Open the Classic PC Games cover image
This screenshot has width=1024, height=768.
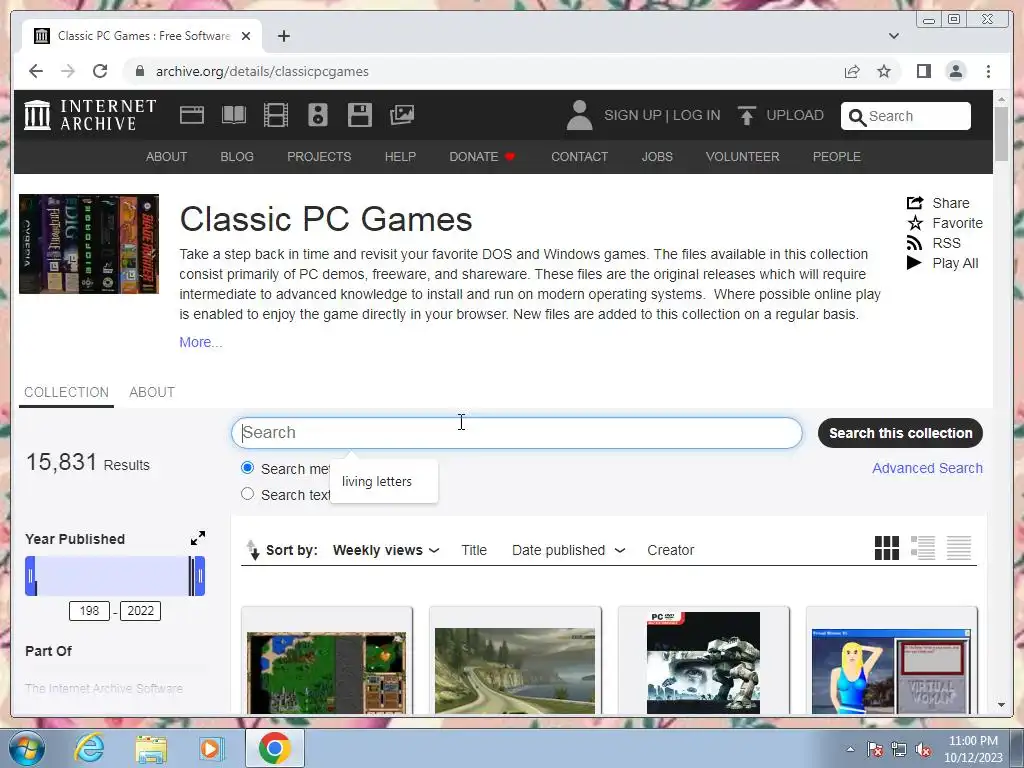(x=89, y=244)
